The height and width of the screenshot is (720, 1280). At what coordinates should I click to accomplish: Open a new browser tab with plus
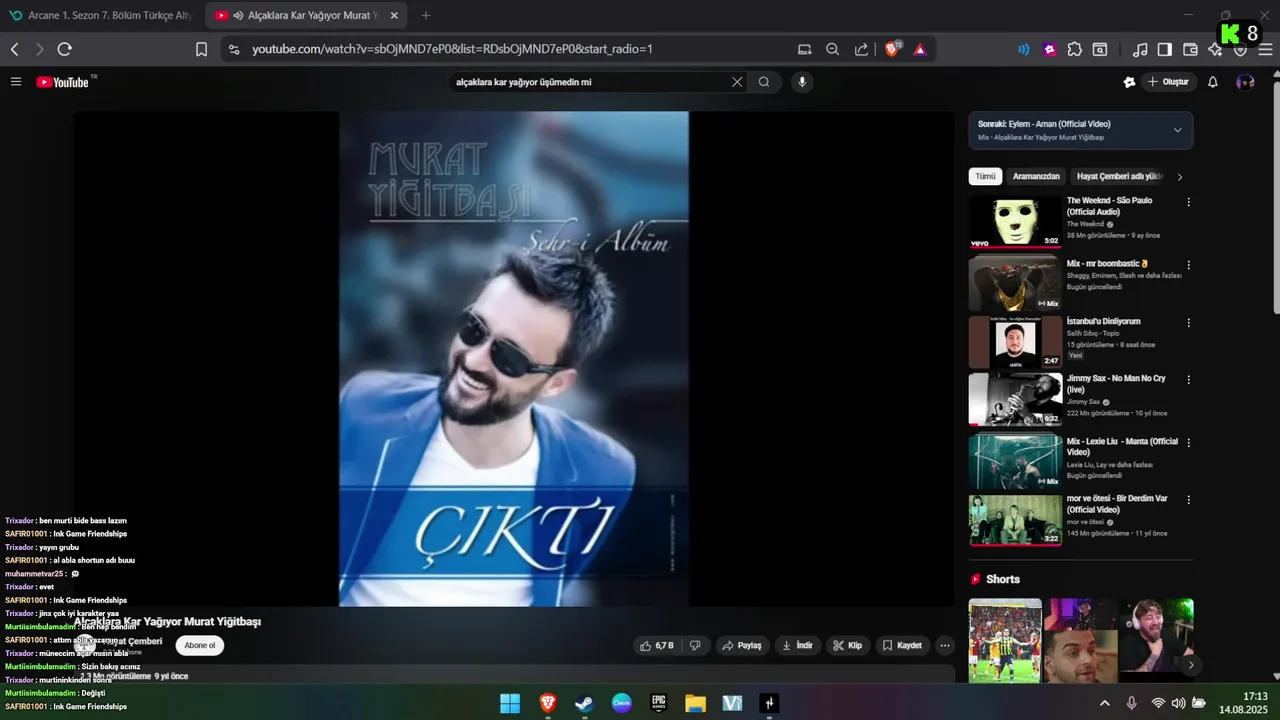pyautogui.click(x=426, y=15)
